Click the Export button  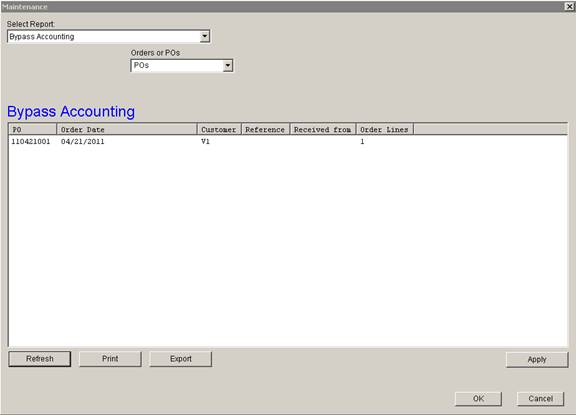coord(181,359)
